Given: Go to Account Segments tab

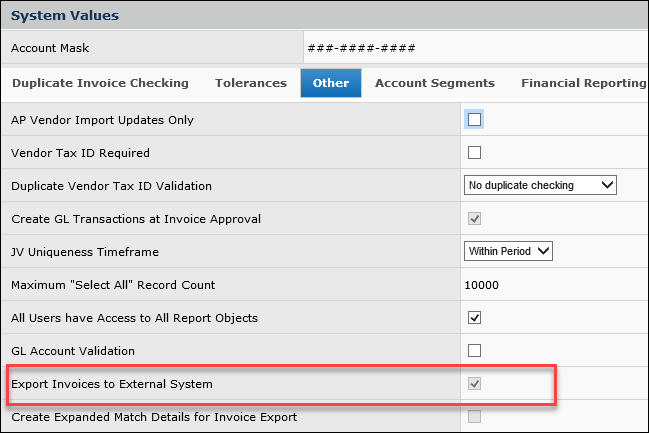Looking at the screenshot, I should (434, 83).
